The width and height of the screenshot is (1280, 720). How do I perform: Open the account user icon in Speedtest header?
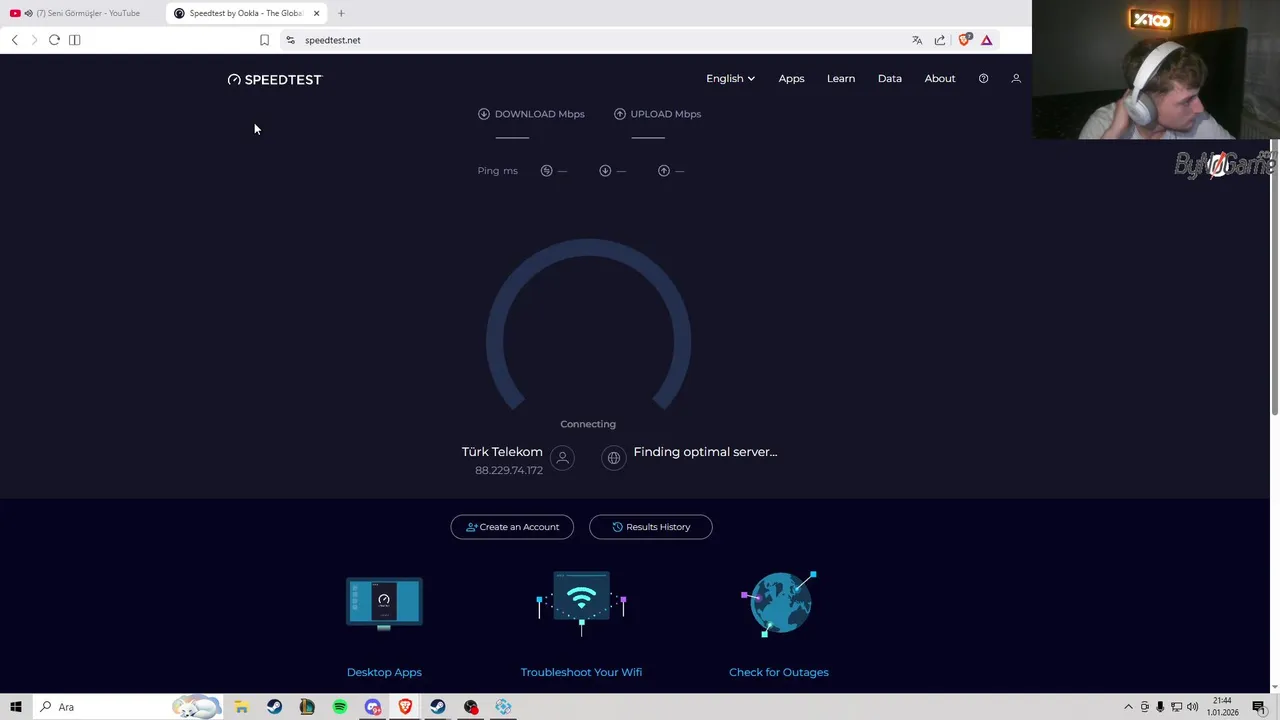pyautogui.click(x=1016, y=78)
